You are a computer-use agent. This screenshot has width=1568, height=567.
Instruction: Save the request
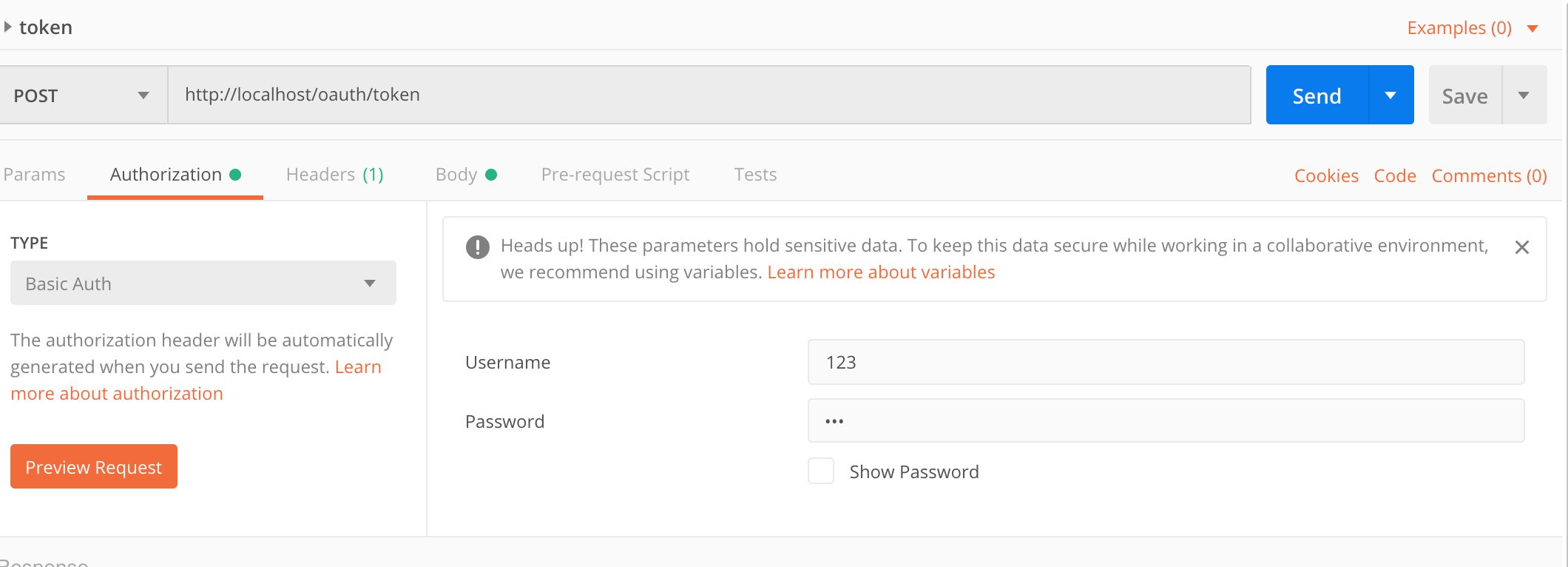[1464, 95]
